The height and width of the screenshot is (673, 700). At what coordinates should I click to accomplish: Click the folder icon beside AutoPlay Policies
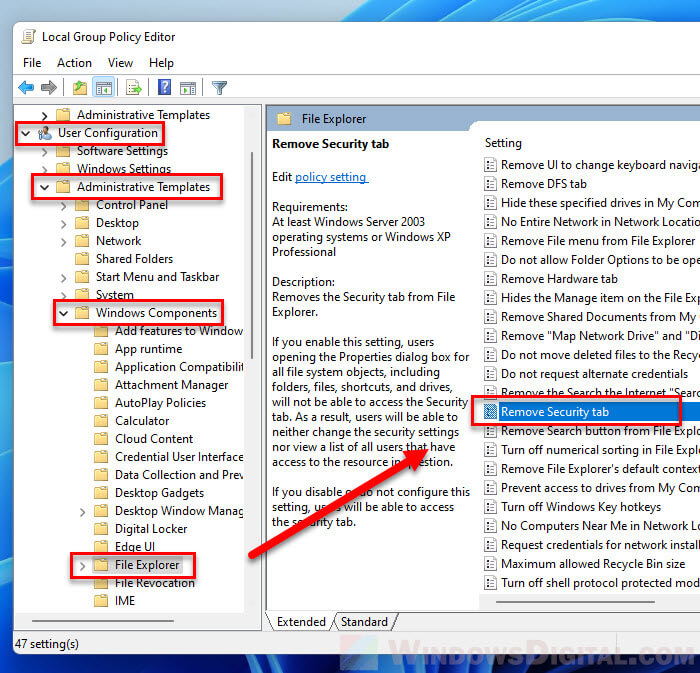[x=101, y=403]
